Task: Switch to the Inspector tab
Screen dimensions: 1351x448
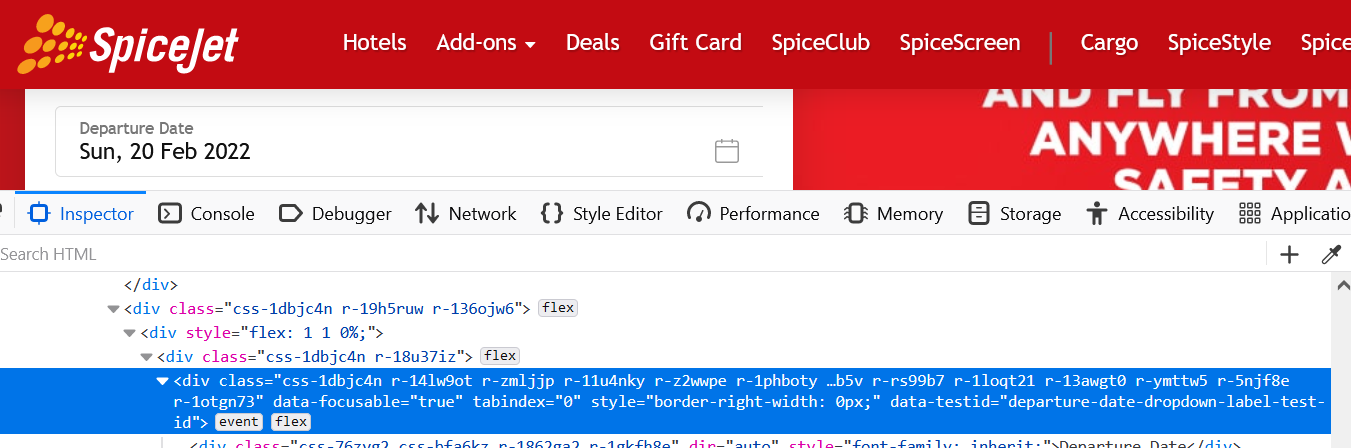Action: pyautogui.click(x=81, y=213)
